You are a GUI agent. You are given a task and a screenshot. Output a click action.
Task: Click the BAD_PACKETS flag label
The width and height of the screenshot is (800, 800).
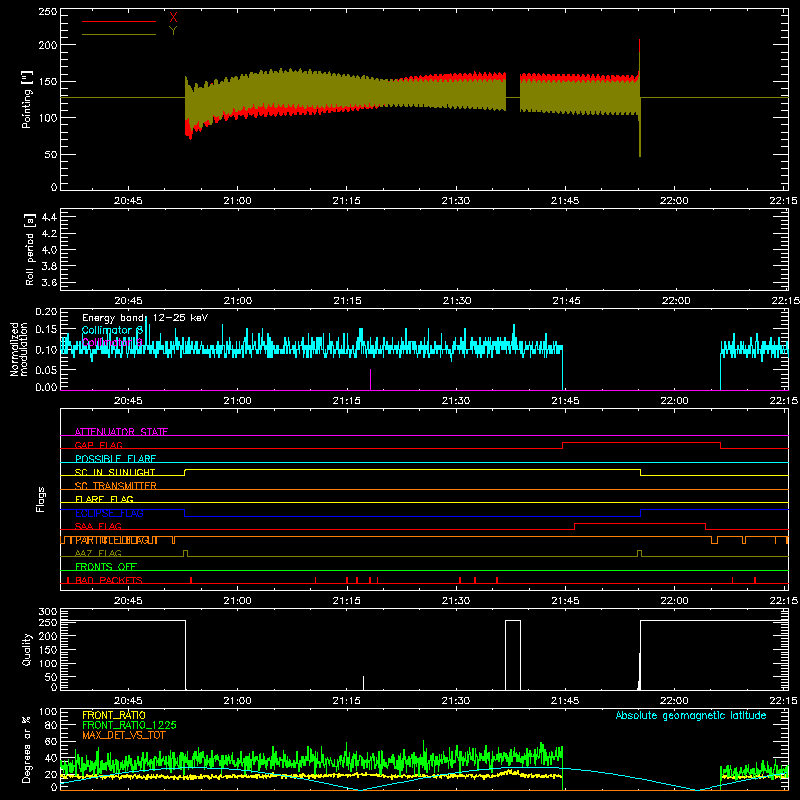point(109,580)
